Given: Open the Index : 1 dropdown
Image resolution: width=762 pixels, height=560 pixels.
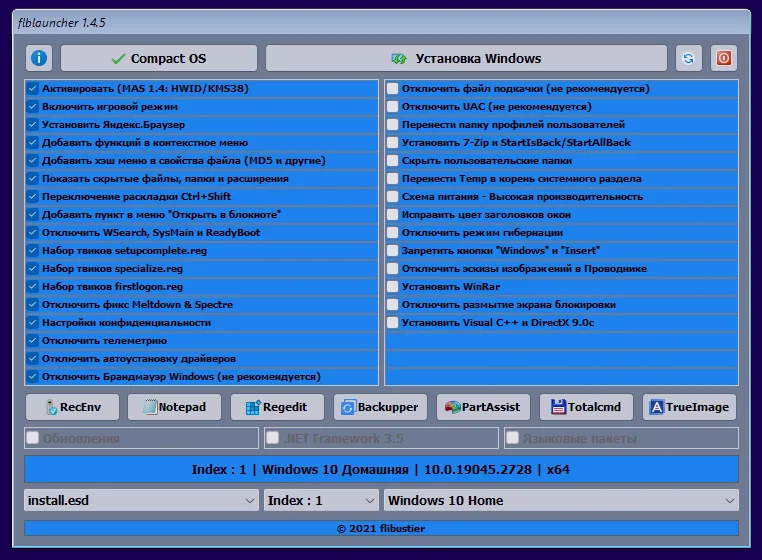Looking at the screenshot, I should (321, 500).
